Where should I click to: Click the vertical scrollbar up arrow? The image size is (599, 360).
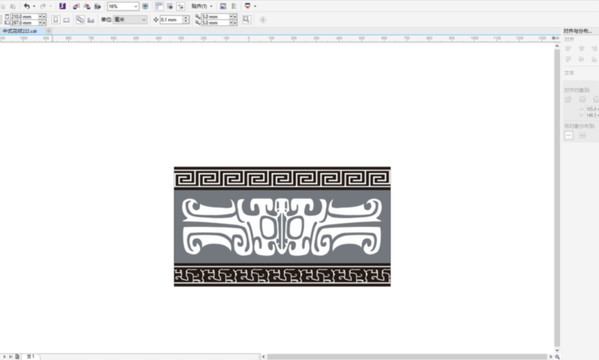557,46
